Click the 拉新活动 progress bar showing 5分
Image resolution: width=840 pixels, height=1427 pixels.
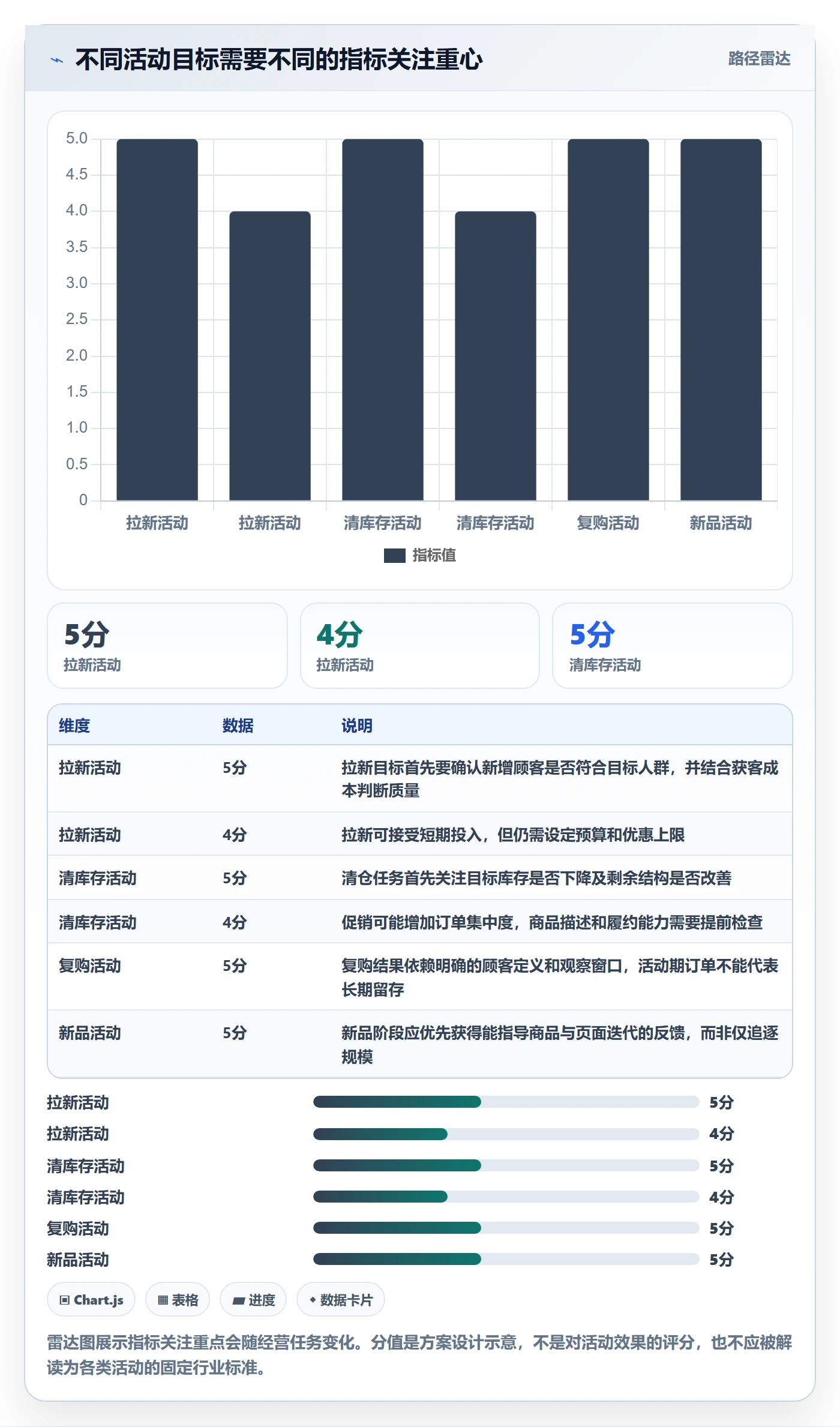click(506, 1102)
